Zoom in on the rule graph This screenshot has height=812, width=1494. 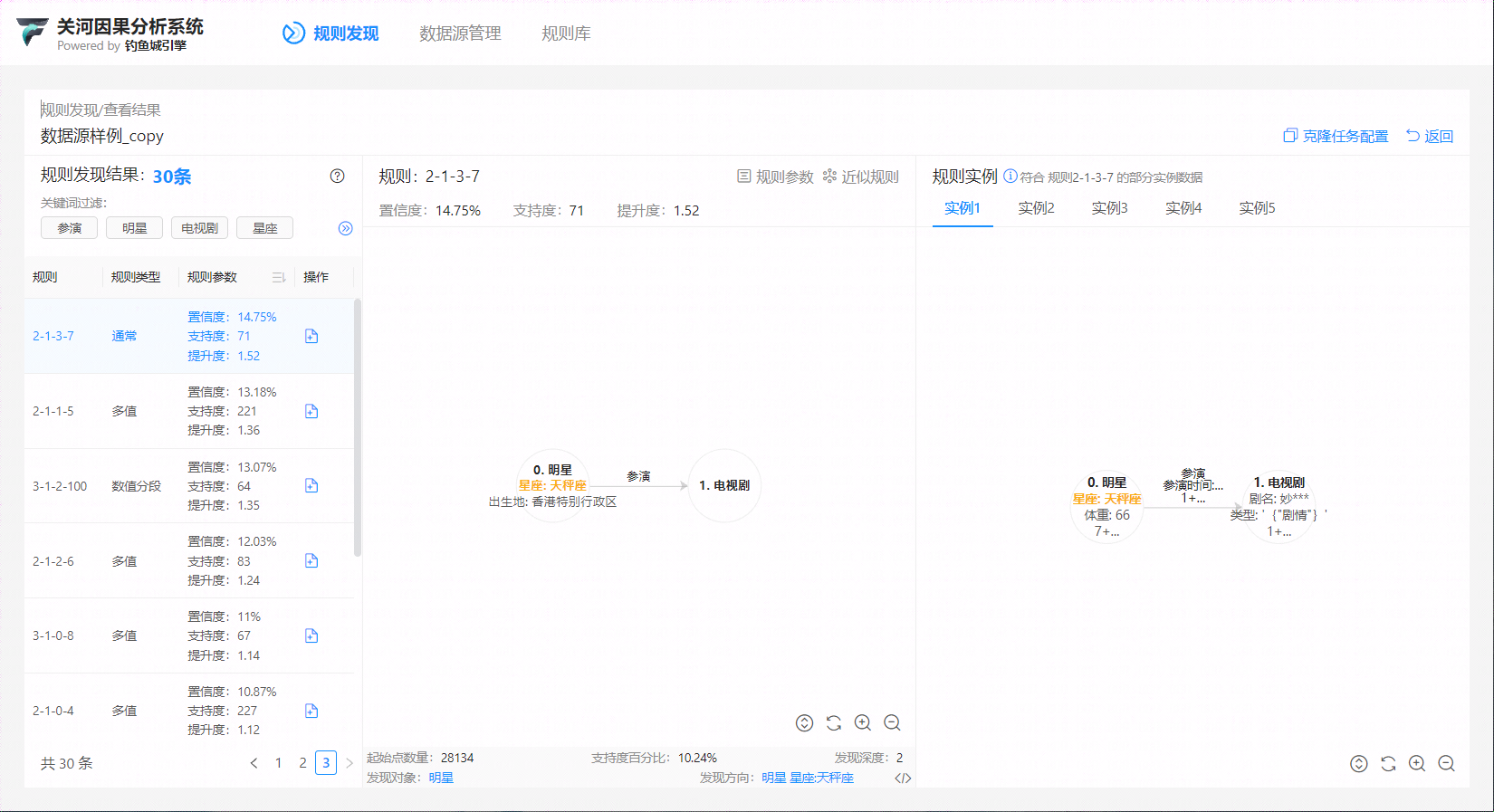click(863, 722)
